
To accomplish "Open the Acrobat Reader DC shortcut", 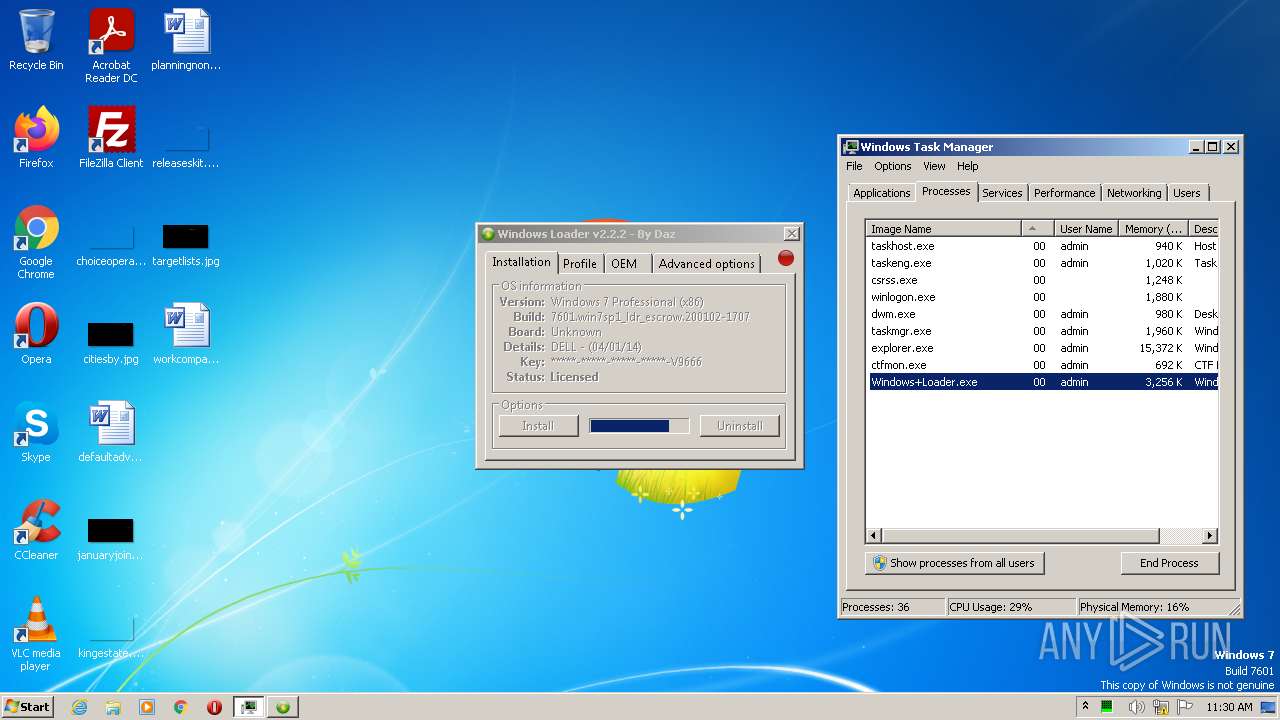I will tap(111, 46).
